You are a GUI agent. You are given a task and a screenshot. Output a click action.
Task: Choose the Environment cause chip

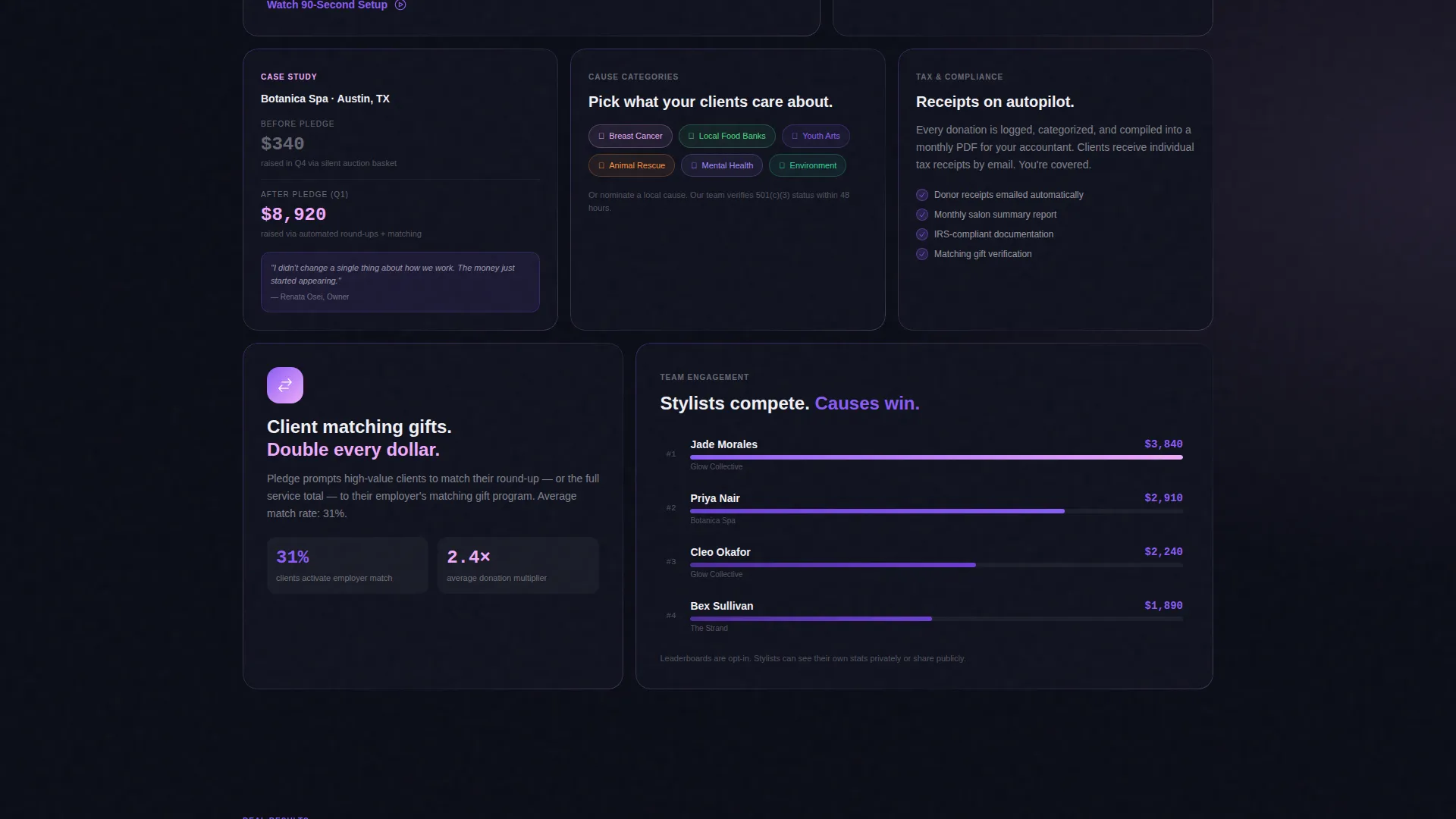point(807,166)
